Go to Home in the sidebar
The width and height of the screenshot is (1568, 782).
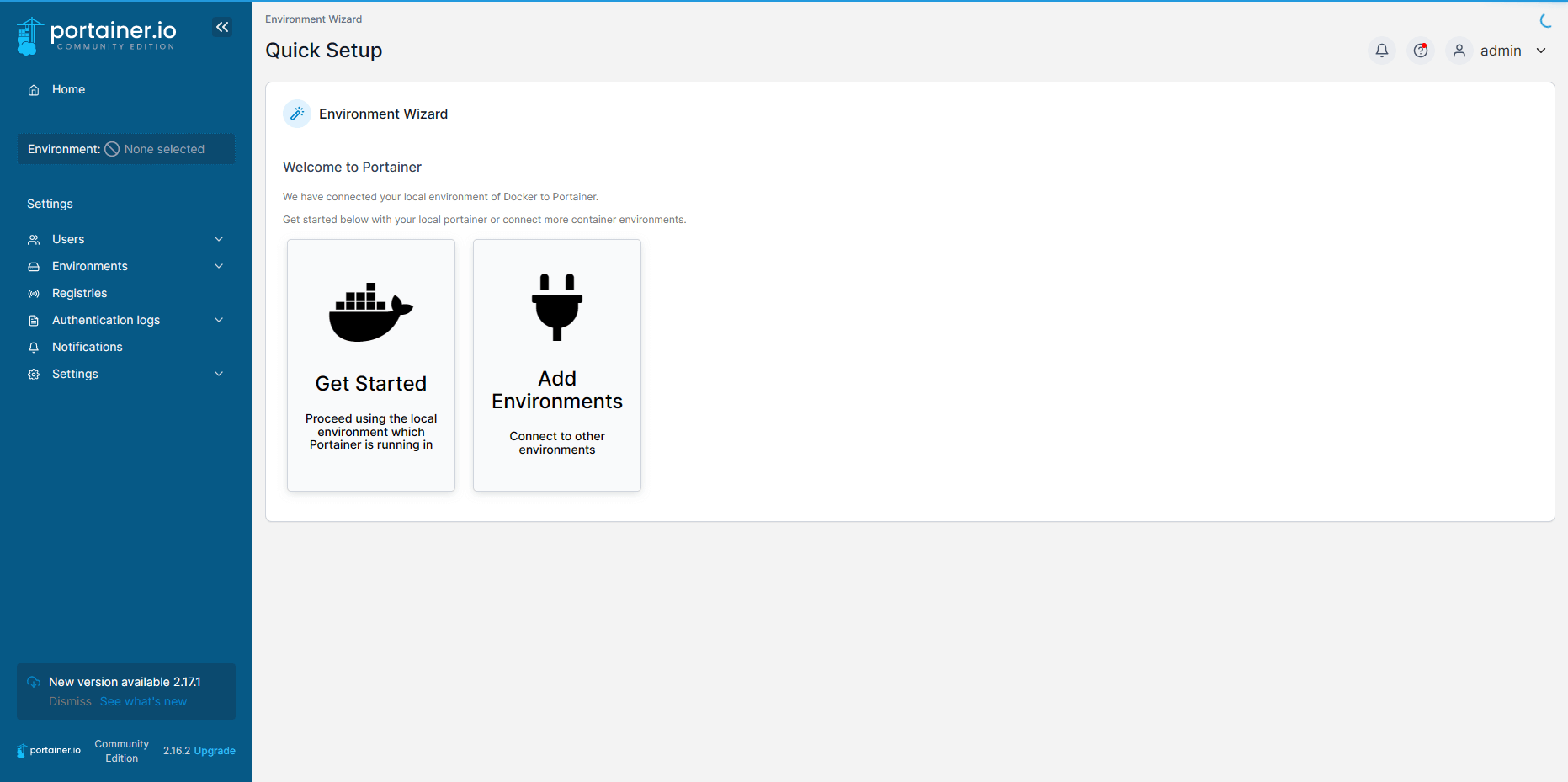68,89
